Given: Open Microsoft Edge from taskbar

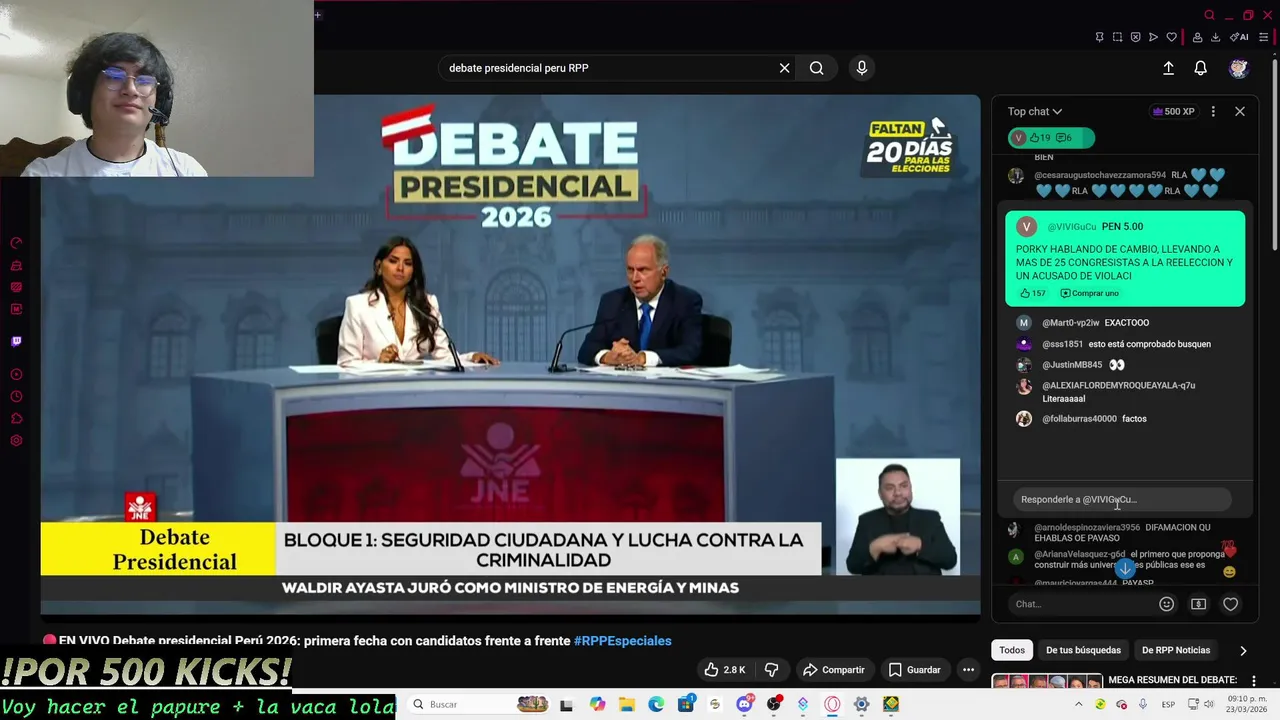Looking at the screenshot, I should click(656, 704).
